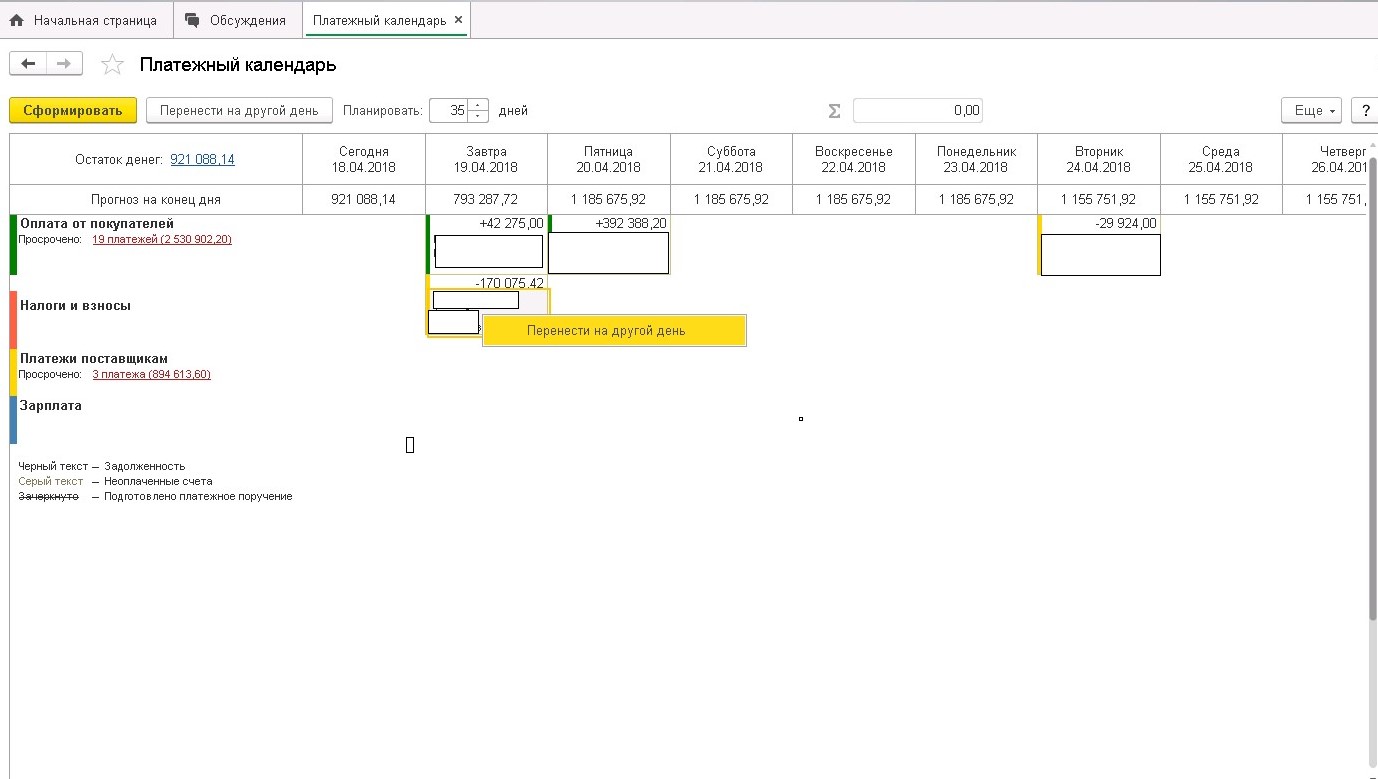Viewport: 1378px width, 779px height.
Task: Click the Завтра 19.04.2018 column header
Action: [486, 159]
